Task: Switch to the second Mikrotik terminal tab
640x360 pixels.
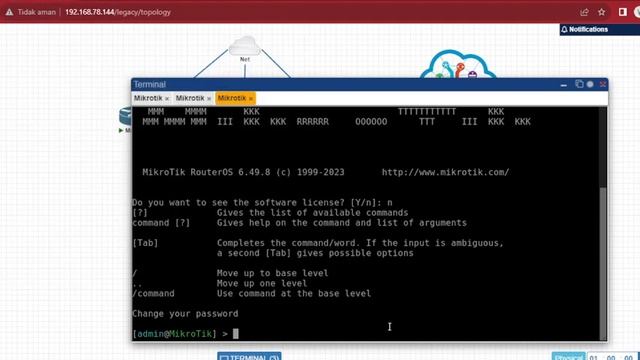Action: [x=190, y=98]
